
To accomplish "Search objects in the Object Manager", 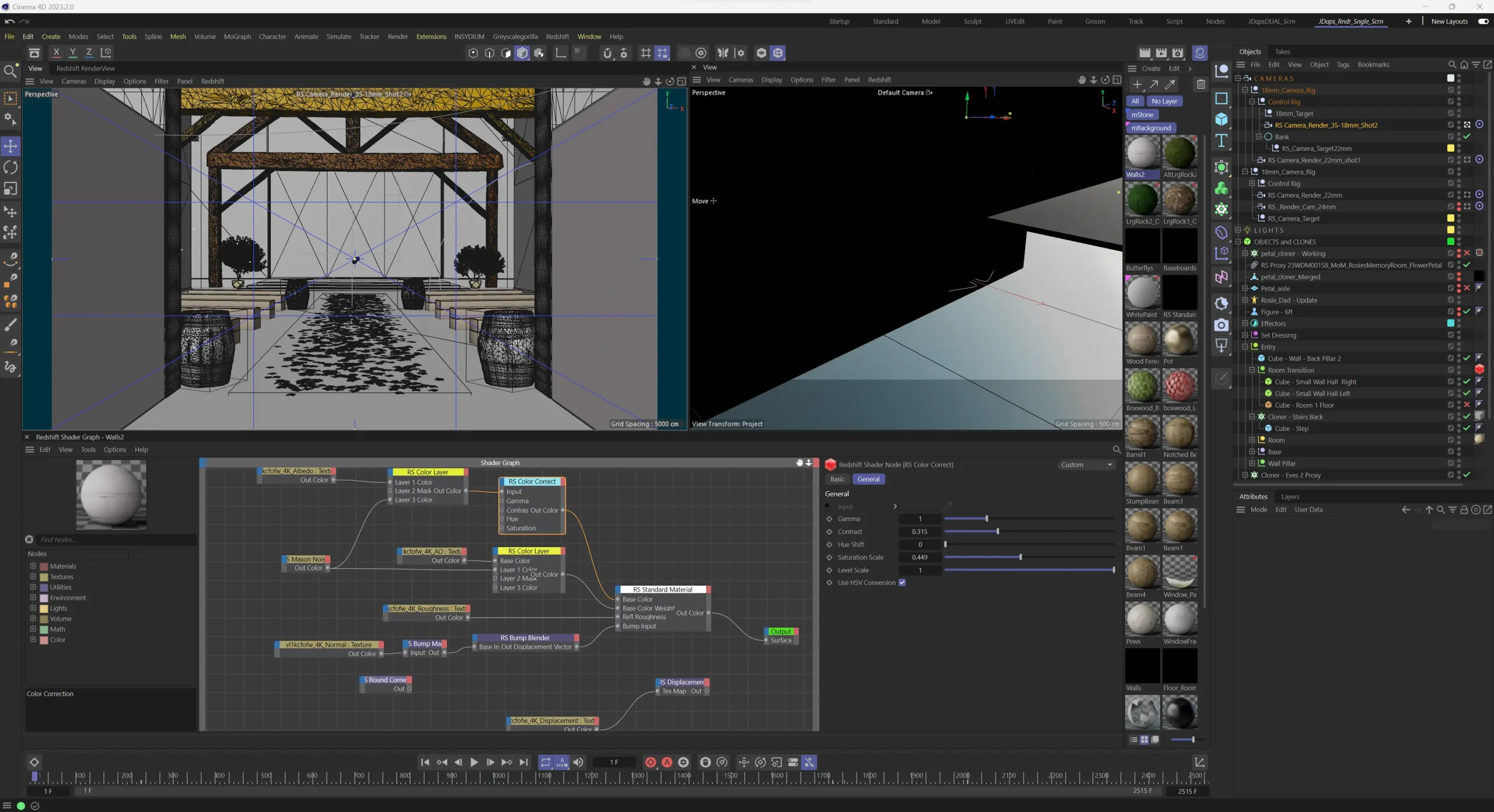I will tap(1452, 65).
